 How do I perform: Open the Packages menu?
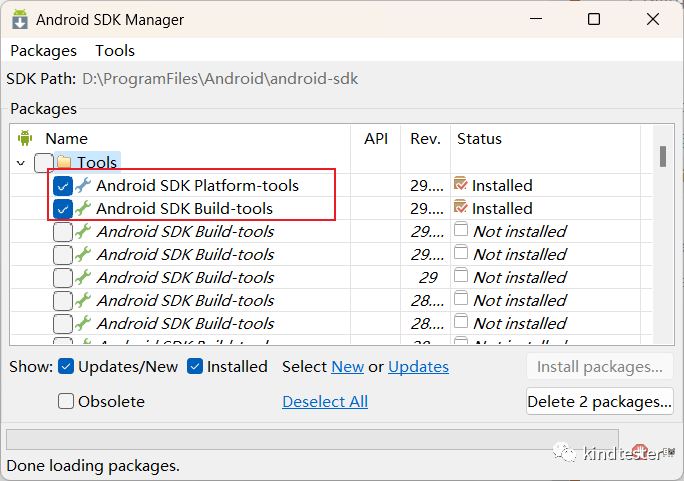pyautogui.click(x=43, y=50)
